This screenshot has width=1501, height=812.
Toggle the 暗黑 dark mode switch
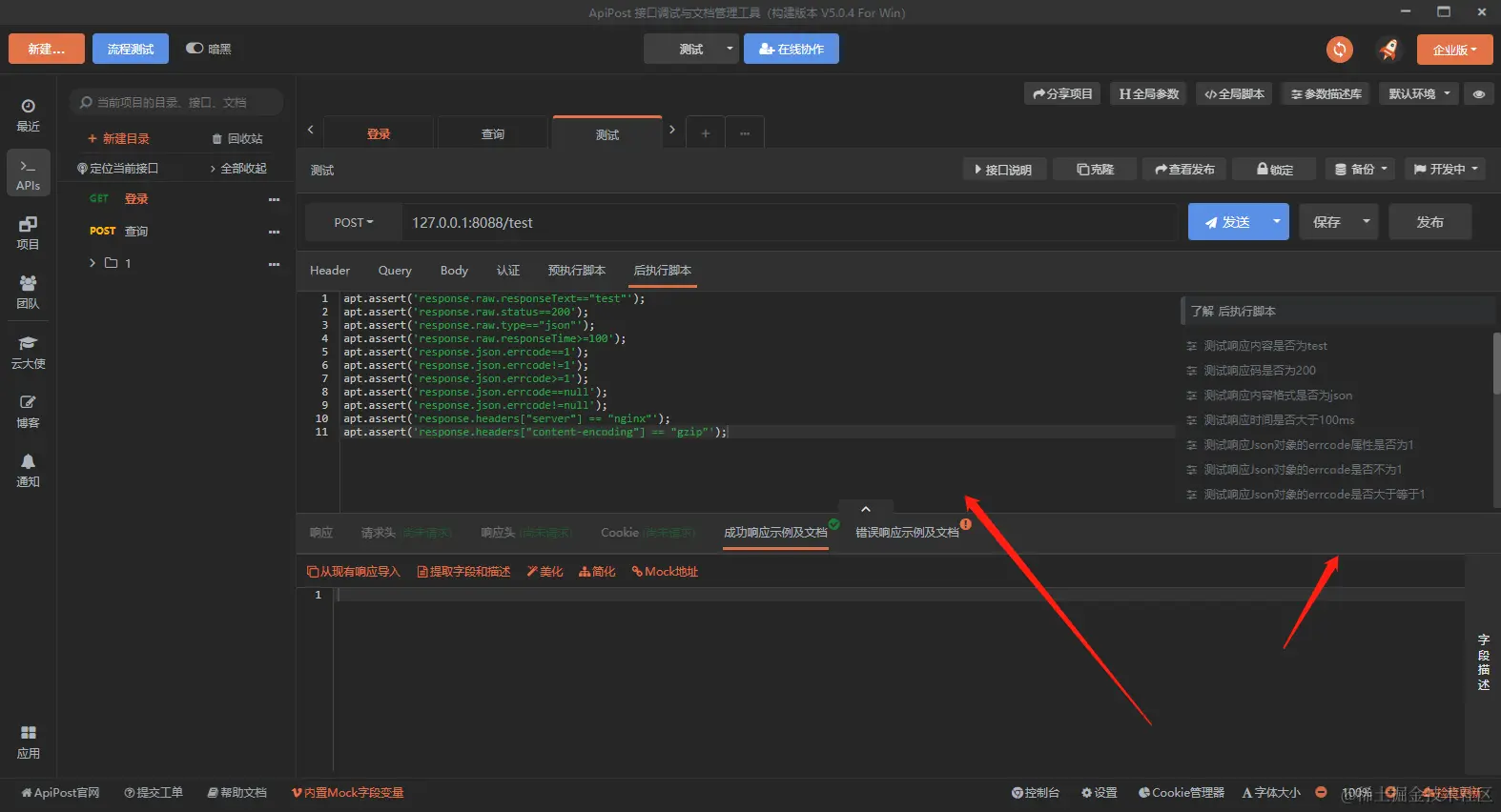(195, 49)
